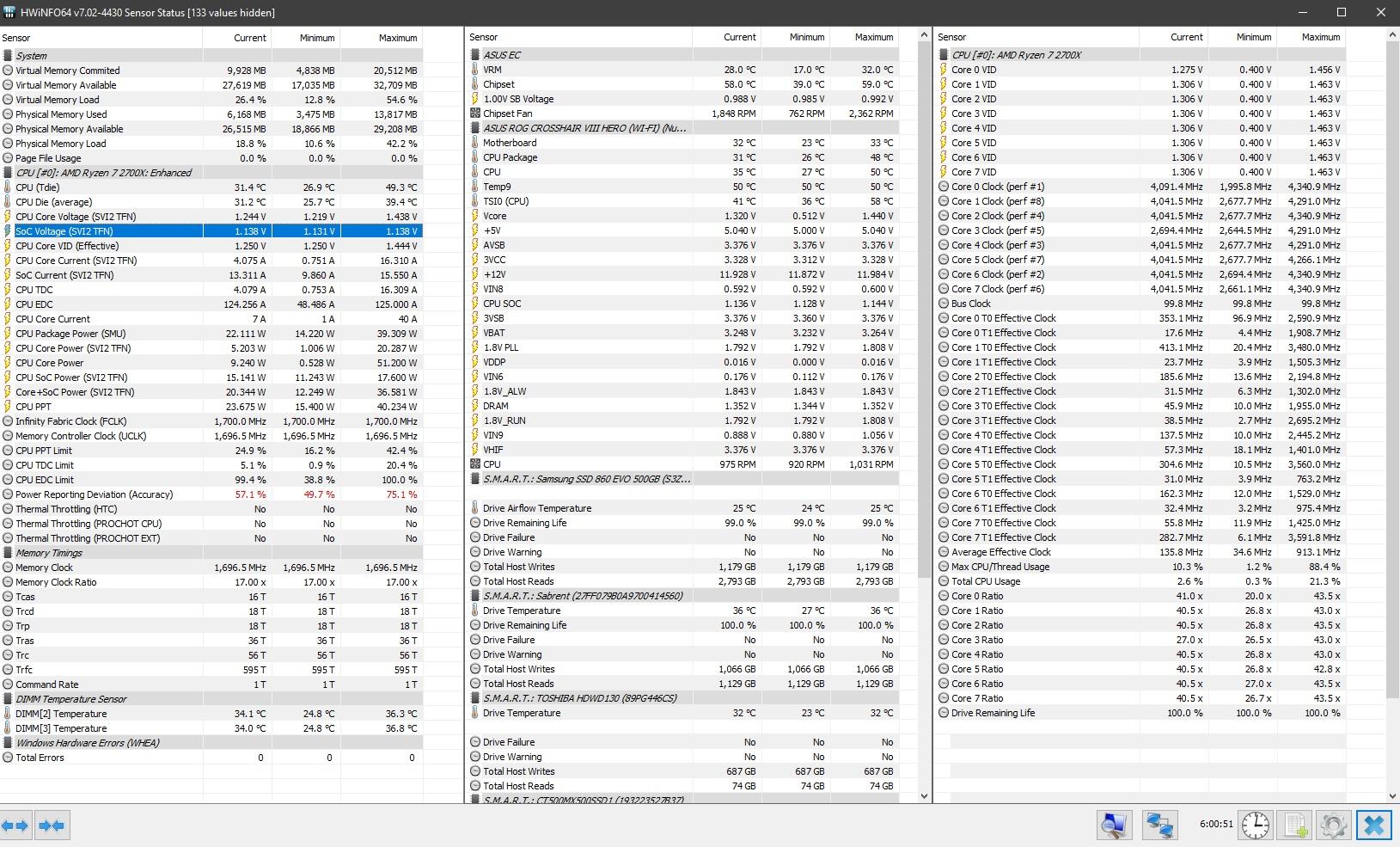Image resolution: width=1400 pixels, height=847 pixels.
Task: Select the Page File Usage row
Action: pyautogui.click(x=211, y=158)
